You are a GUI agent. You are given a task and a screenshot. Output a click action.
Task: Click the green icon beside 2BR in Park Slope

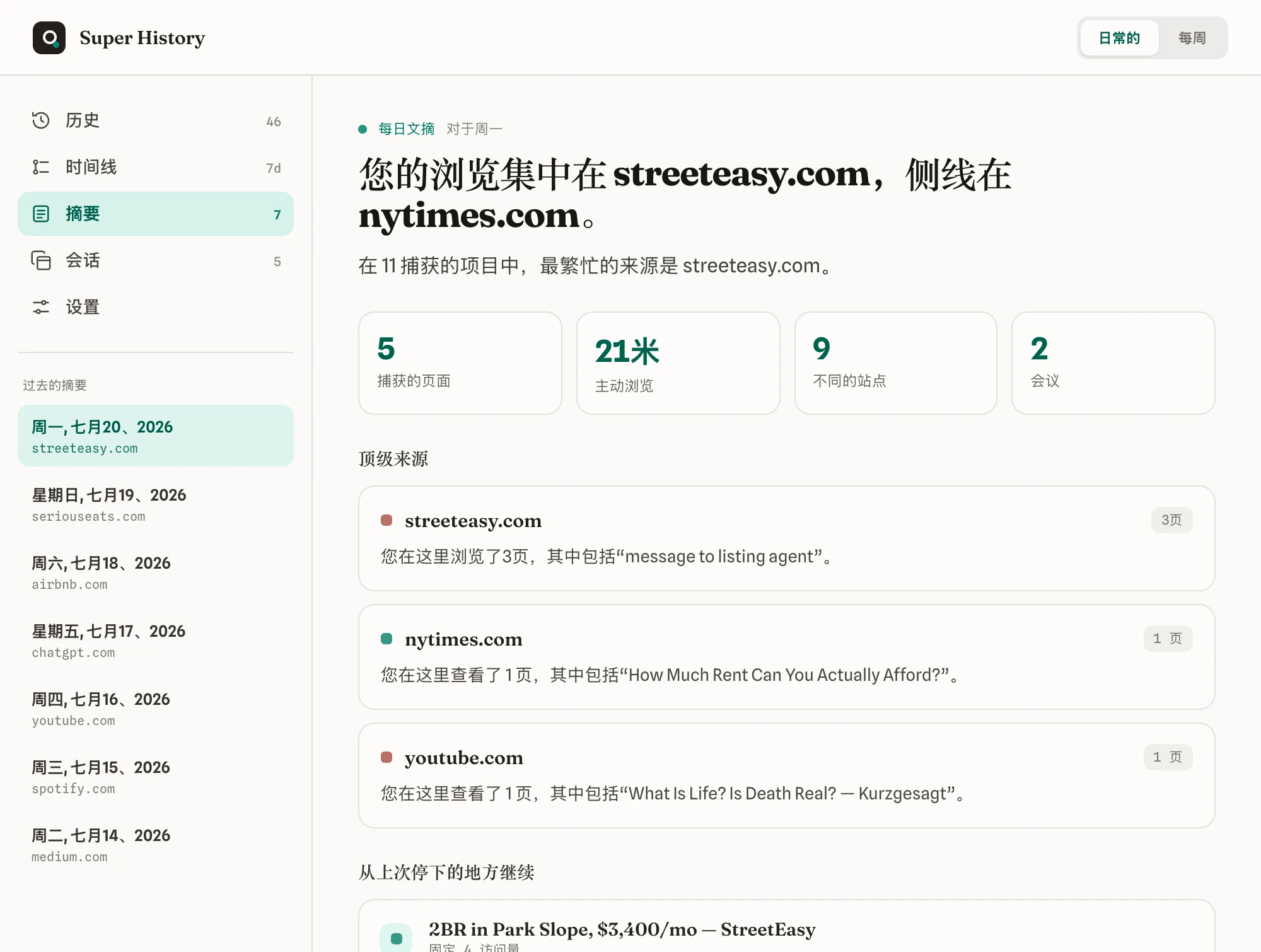point(397,937)
